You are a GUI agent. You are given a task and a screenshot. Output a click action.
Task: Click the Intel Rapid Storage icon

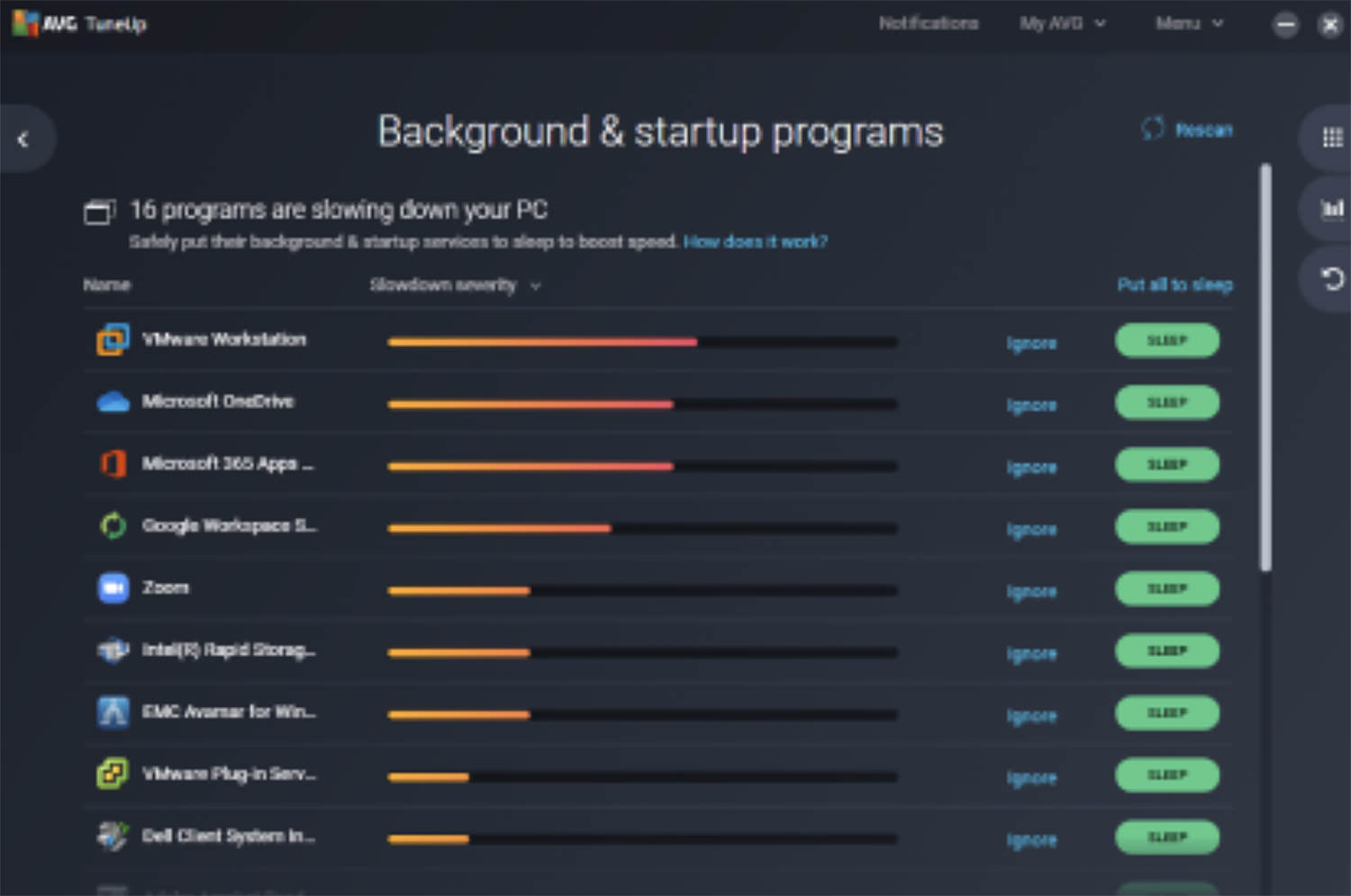pos(113,649)
